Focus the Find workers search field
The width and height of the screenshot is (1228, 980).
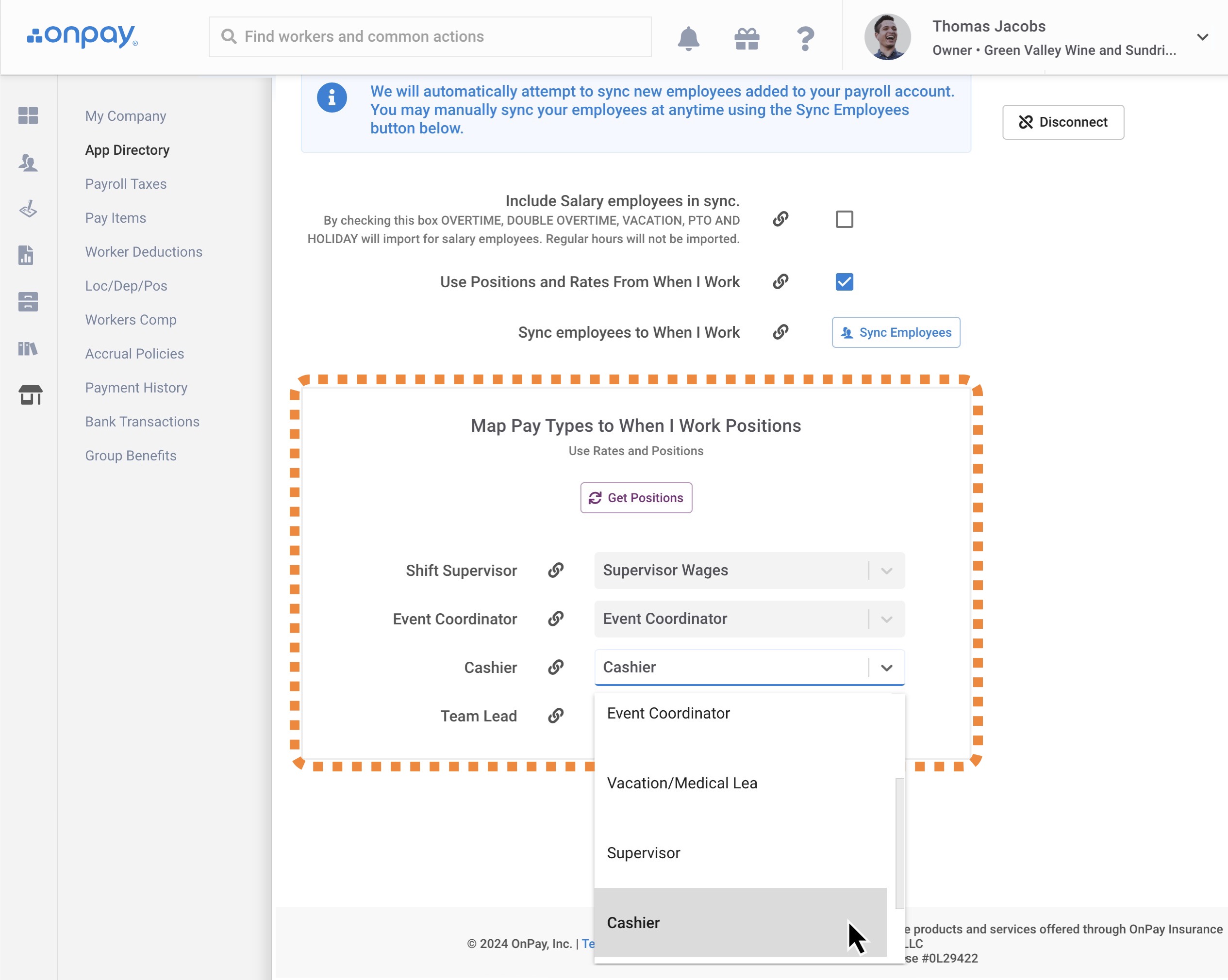(x=430, y=36)
